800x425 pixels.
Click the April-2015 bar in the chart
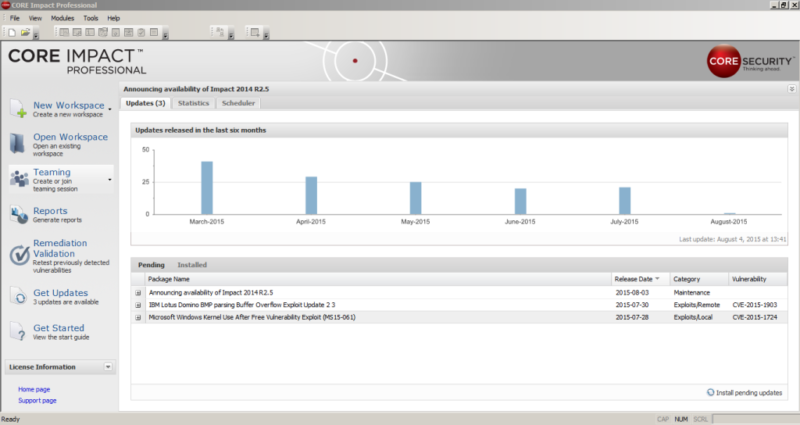(311, 195)
